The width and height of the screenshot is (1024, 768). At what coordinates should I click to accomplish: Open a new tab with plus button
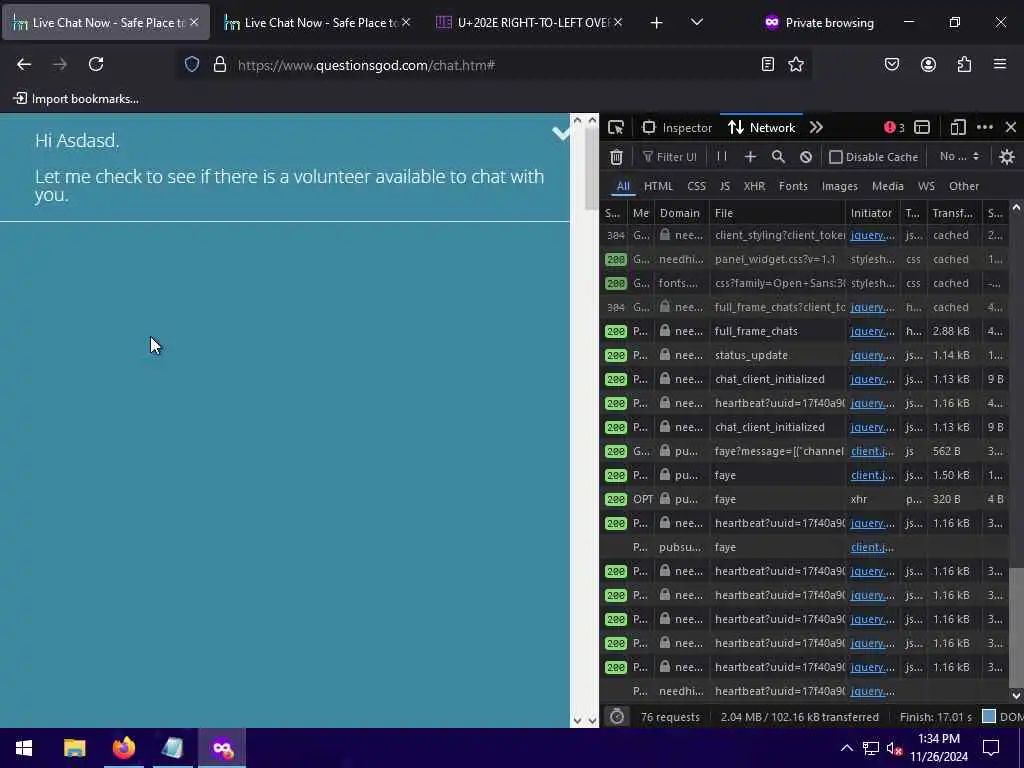pos(656,23)
